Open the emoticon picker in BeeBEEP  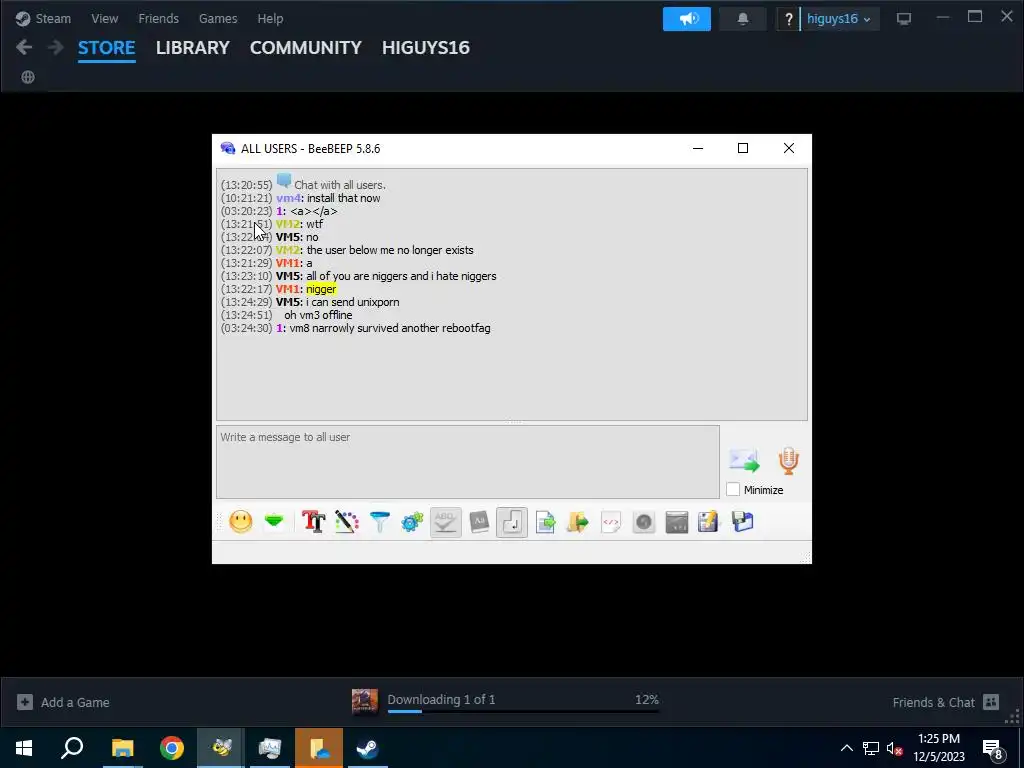click(240, 522)
